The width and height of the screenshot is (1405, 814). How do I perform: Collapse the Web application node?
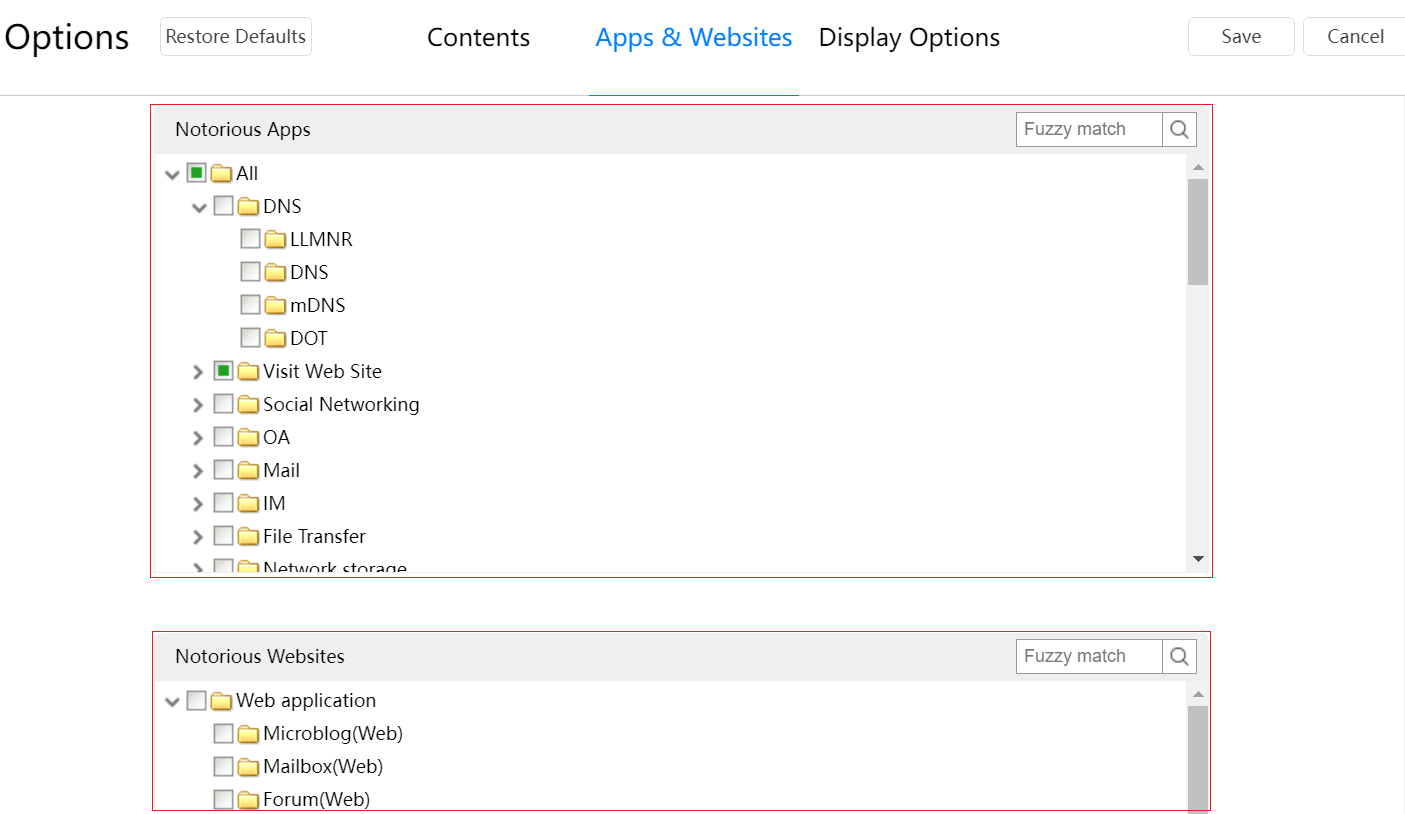[172, 701]
